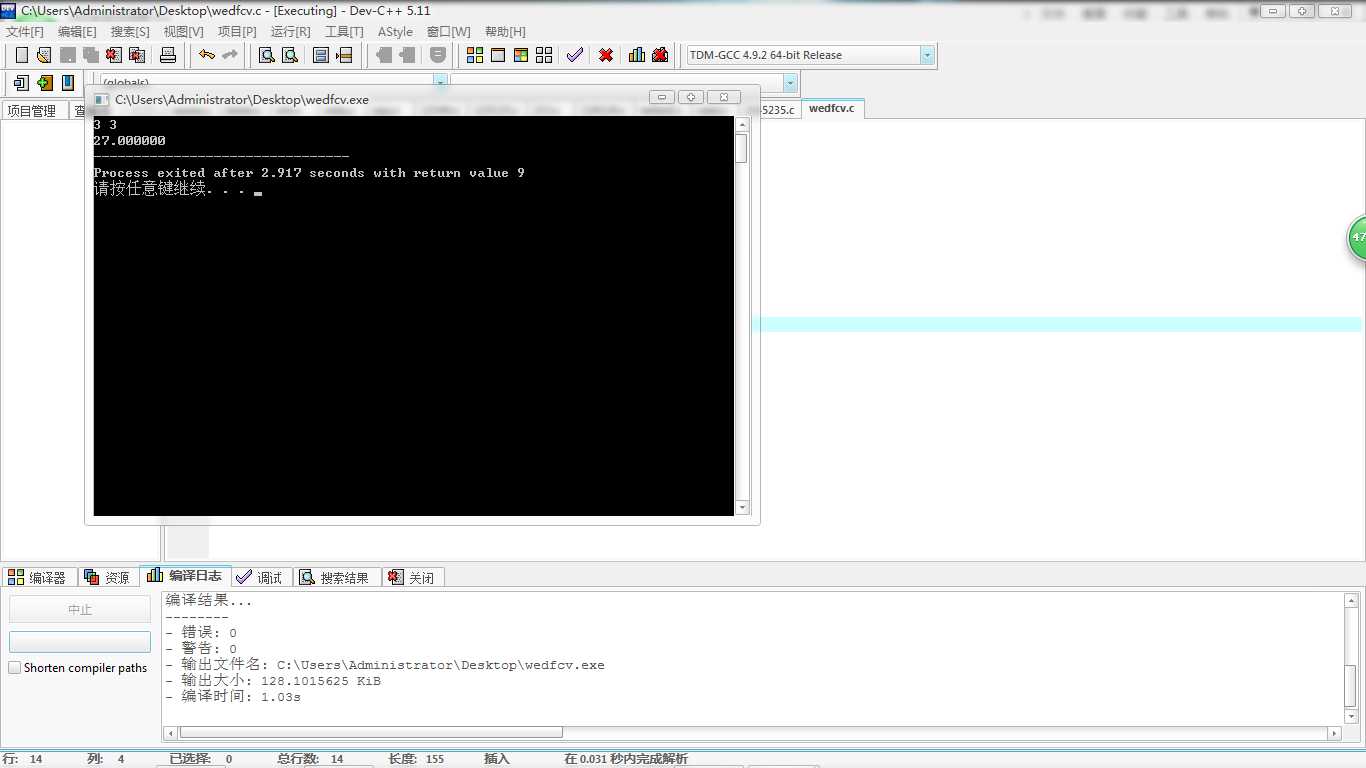Click the console scrollbar up arrow

pyautogui.click(x=741, y=125)
